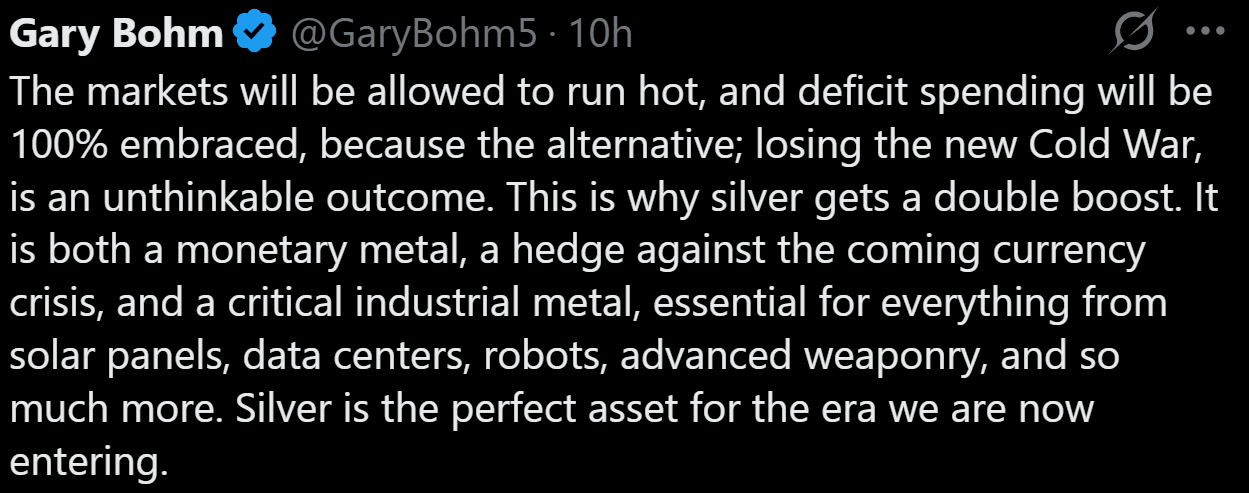Click the @GaryBohm5 handle
Image resolution: width=1249 pixels, height=493 pixels.
414,35
